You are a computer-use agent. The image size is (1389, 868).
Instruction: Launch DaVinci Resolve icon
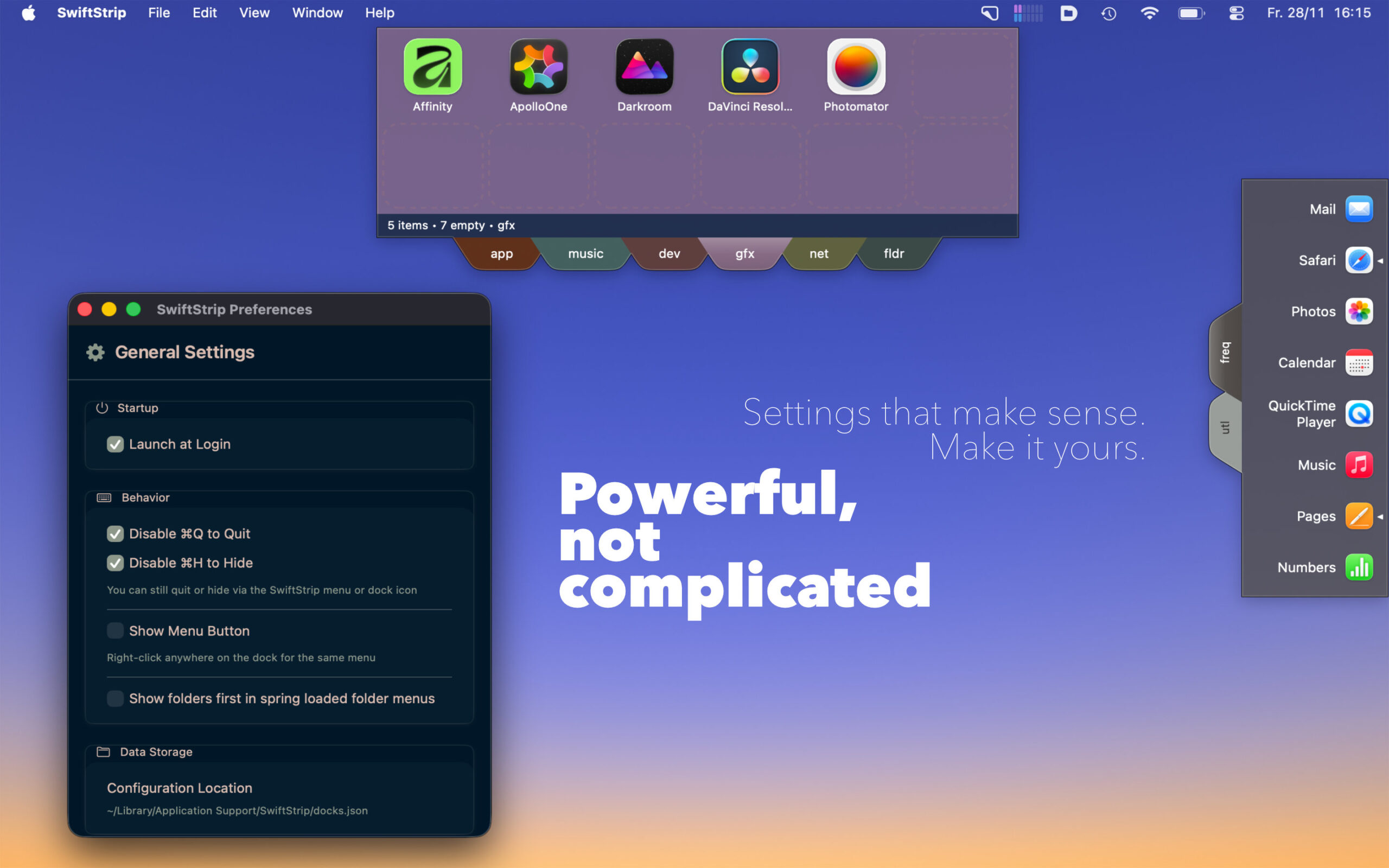pos(750,67)
